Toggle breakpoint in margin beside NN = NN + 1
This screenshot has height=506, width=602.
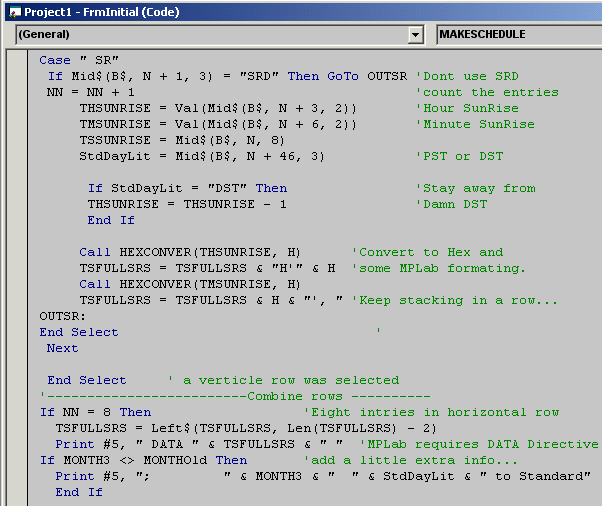pos(18,92)
